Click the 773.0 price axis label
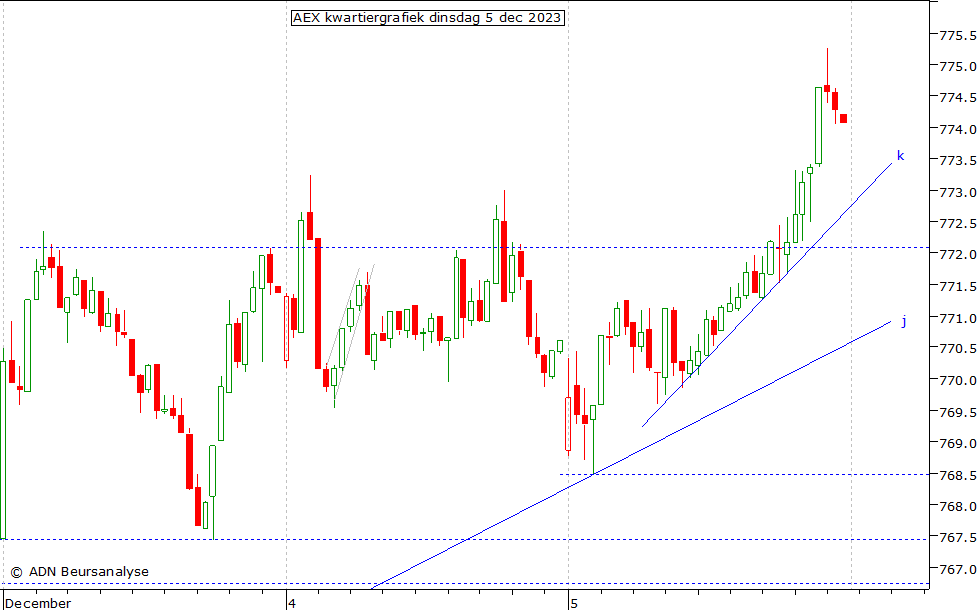 click(x=958, y=192)
